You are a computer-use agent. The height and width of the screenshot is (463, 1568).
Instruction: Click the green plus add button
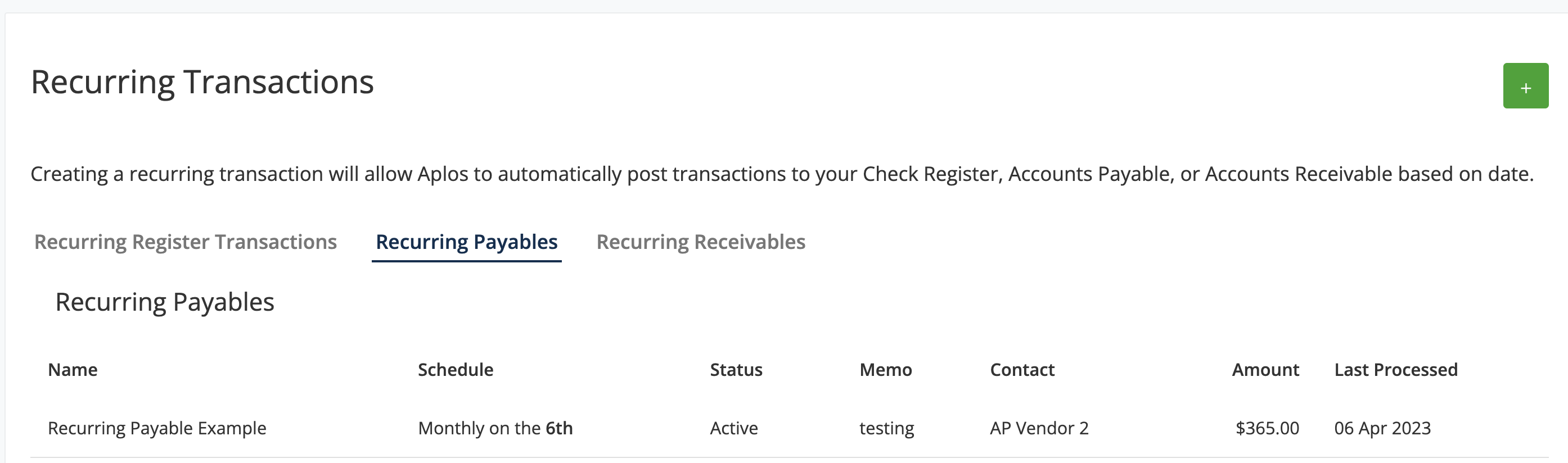click(x=1525, y=86)
